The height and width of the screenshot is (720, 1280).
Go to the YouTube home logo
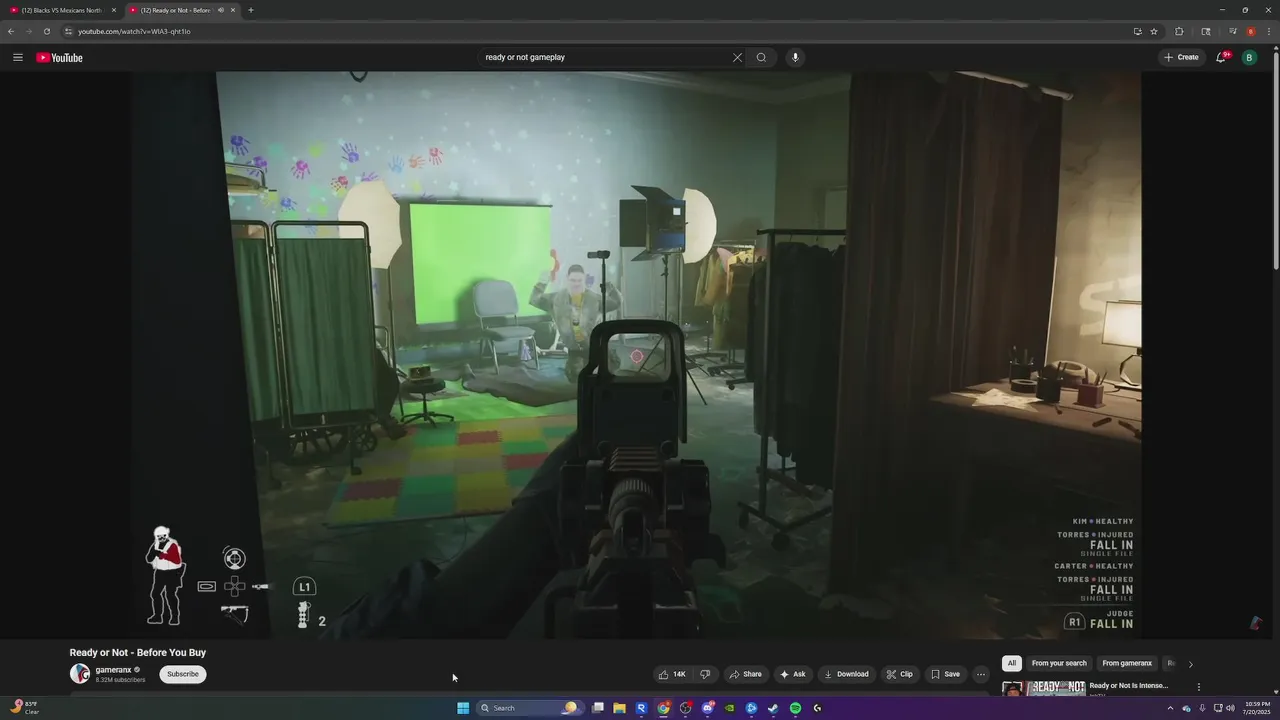(x=60, y=57)
